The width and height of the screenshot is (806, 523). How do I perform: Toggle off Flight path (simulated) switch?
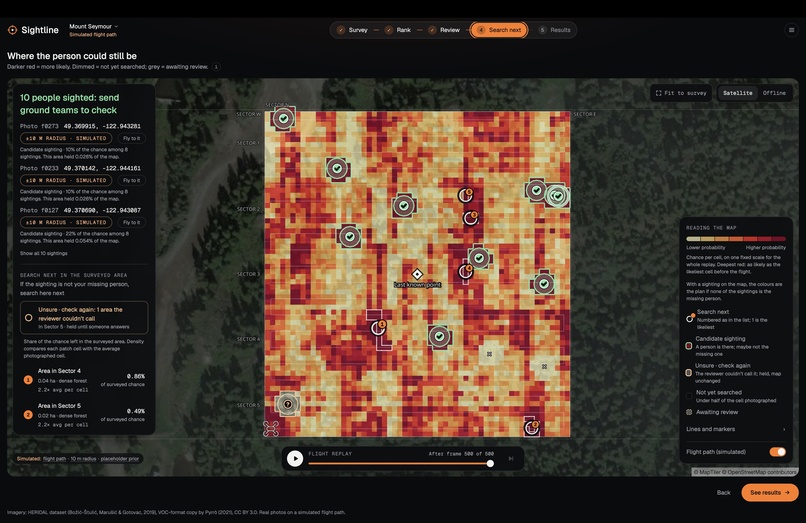pos(778,452)
